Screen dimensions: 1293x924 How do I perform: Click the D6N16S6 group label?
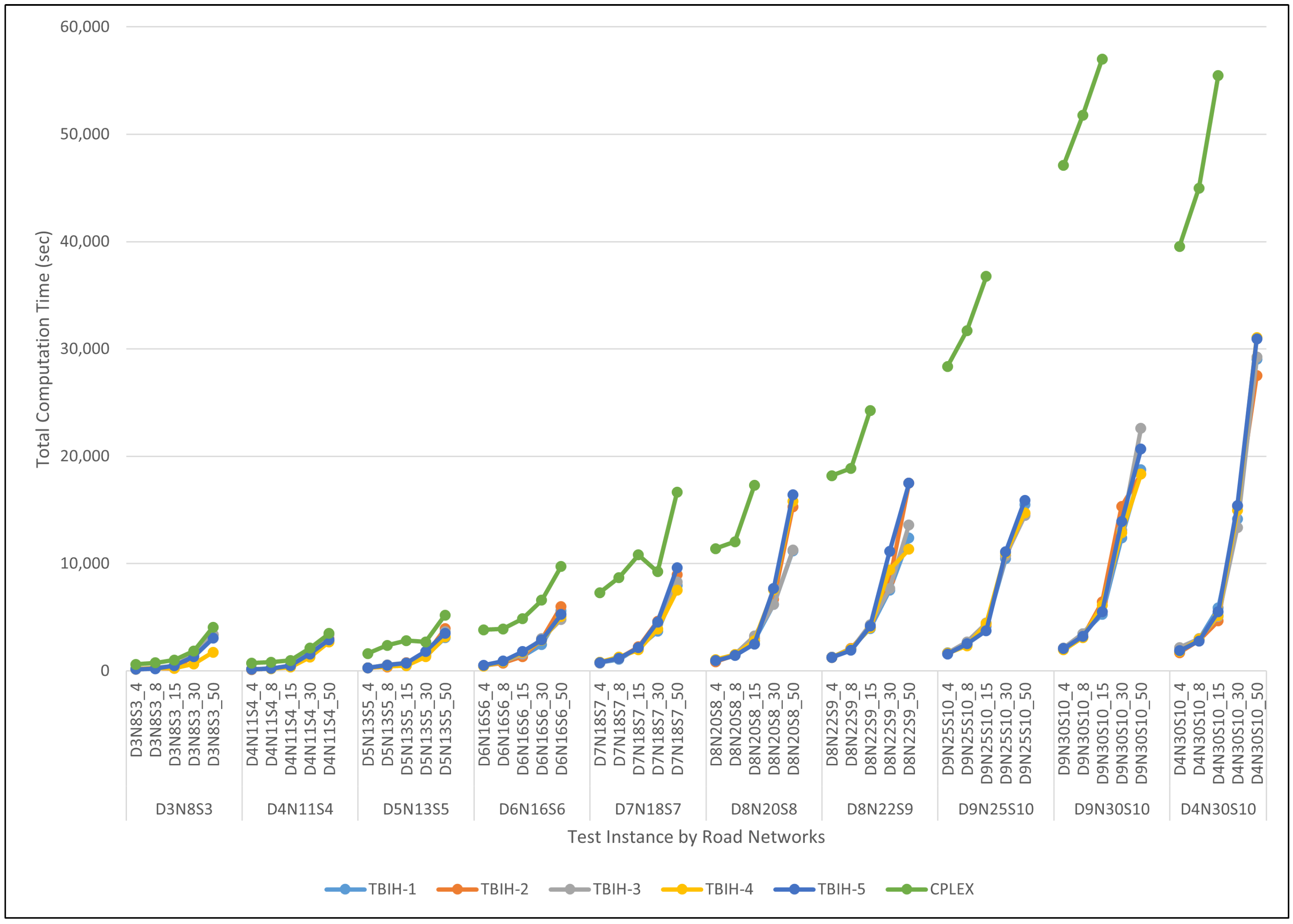coord(532,809)
